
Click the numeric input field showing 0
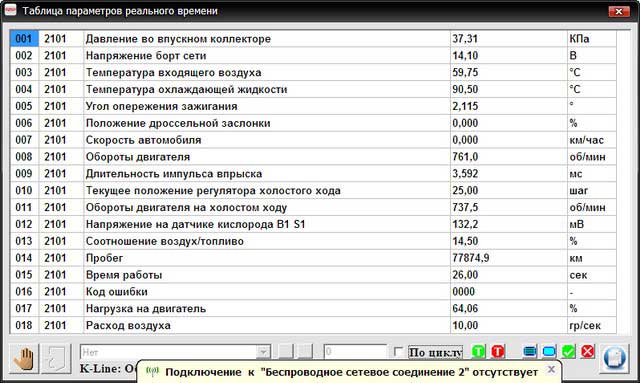tap(355, 352)
